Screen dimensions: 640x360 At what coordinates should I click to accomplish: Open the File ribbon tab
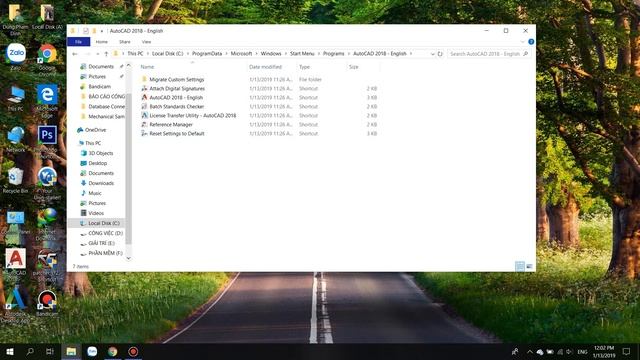pyautogui.click(x=78, y=42)
